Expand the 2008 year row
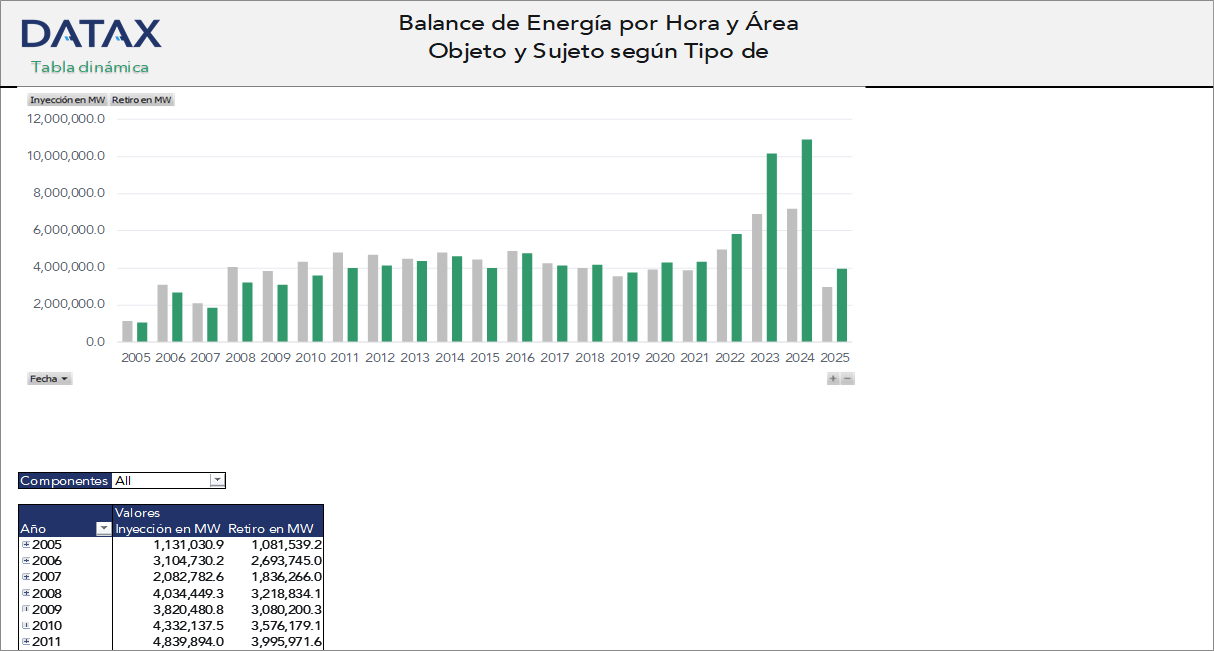The width and height of the screenshot is (1214, 651). [25, 593]
